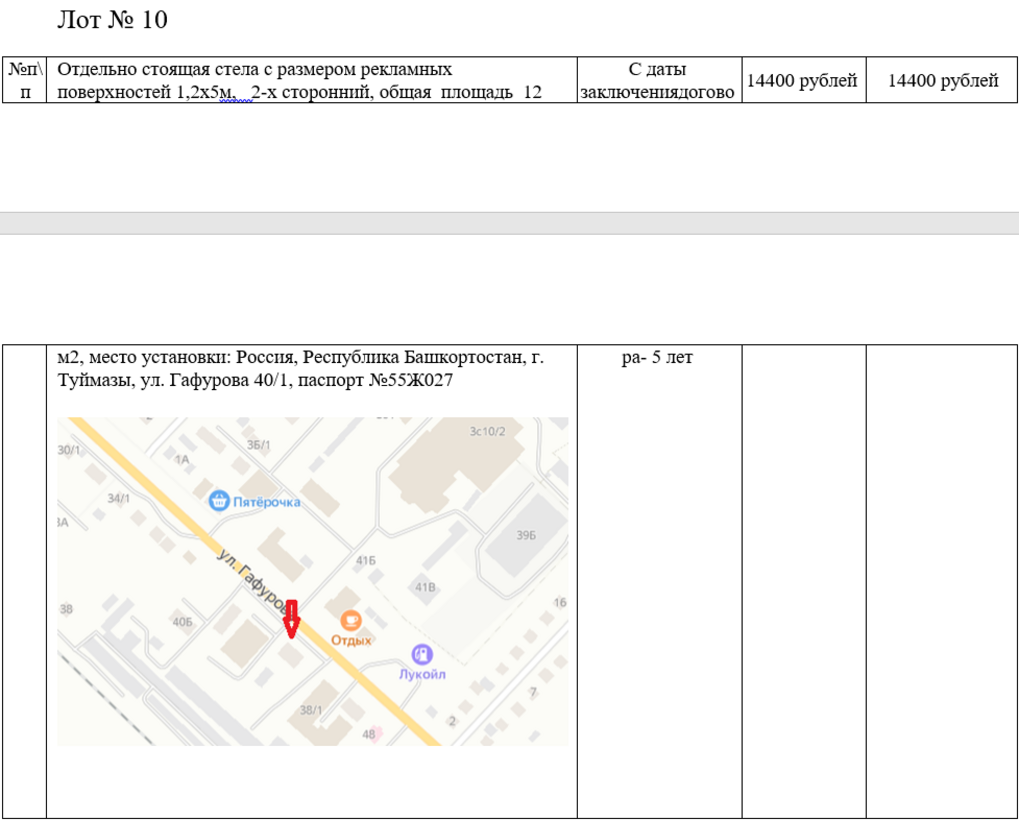Click building label 3с10/2 on the map
This screenshot has height=820, width=1019.
coord(488,431)
